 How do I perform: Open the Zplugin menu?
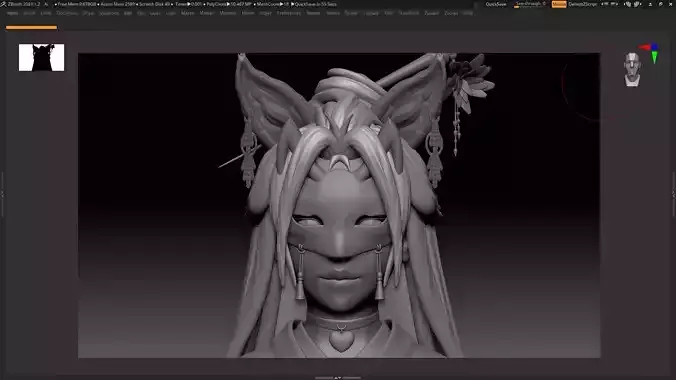432,13
